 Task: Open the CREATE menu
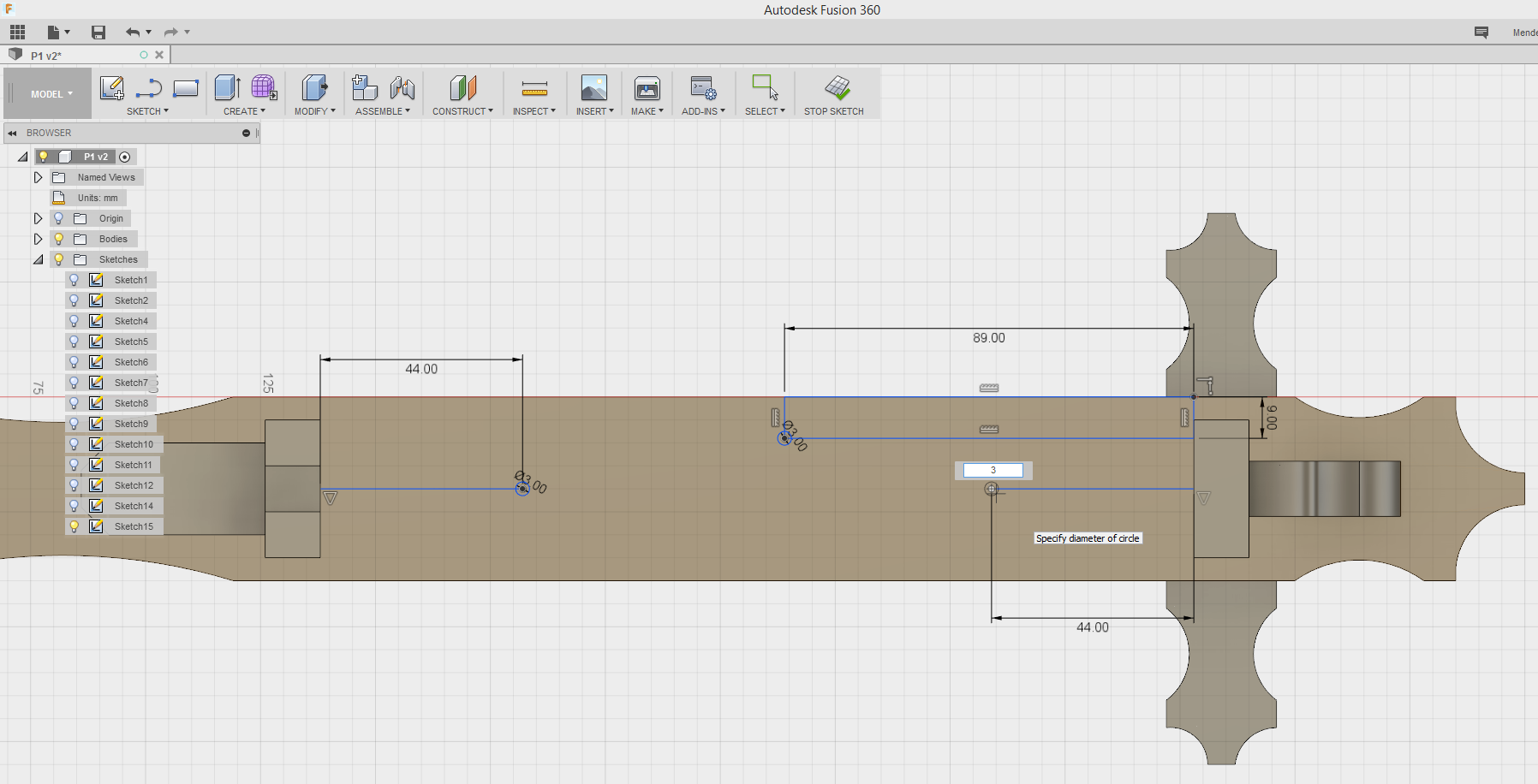pyautogui.click(x=244, y=111)
